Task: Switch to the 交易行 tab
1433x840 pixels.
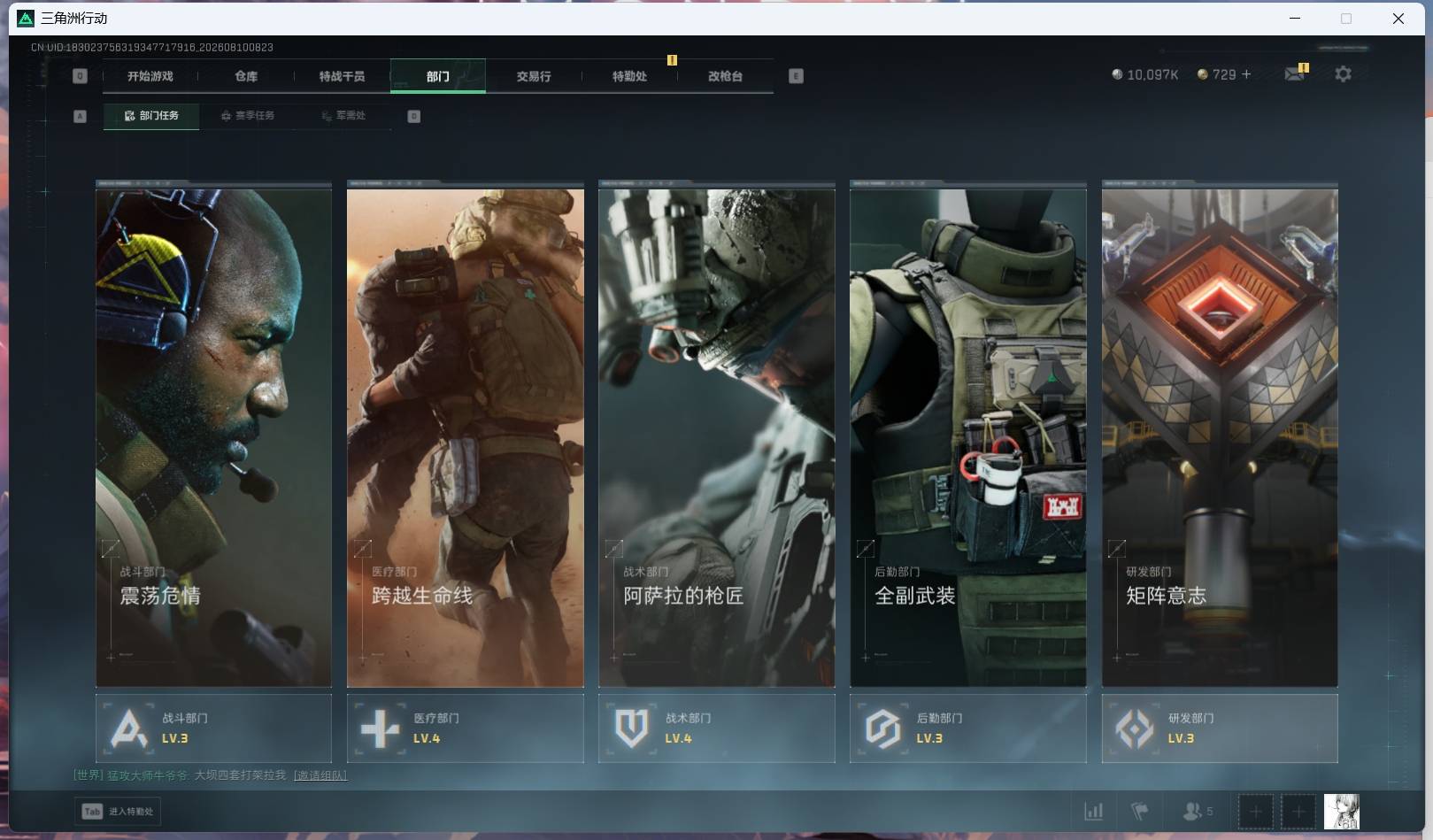Action: 534,76
